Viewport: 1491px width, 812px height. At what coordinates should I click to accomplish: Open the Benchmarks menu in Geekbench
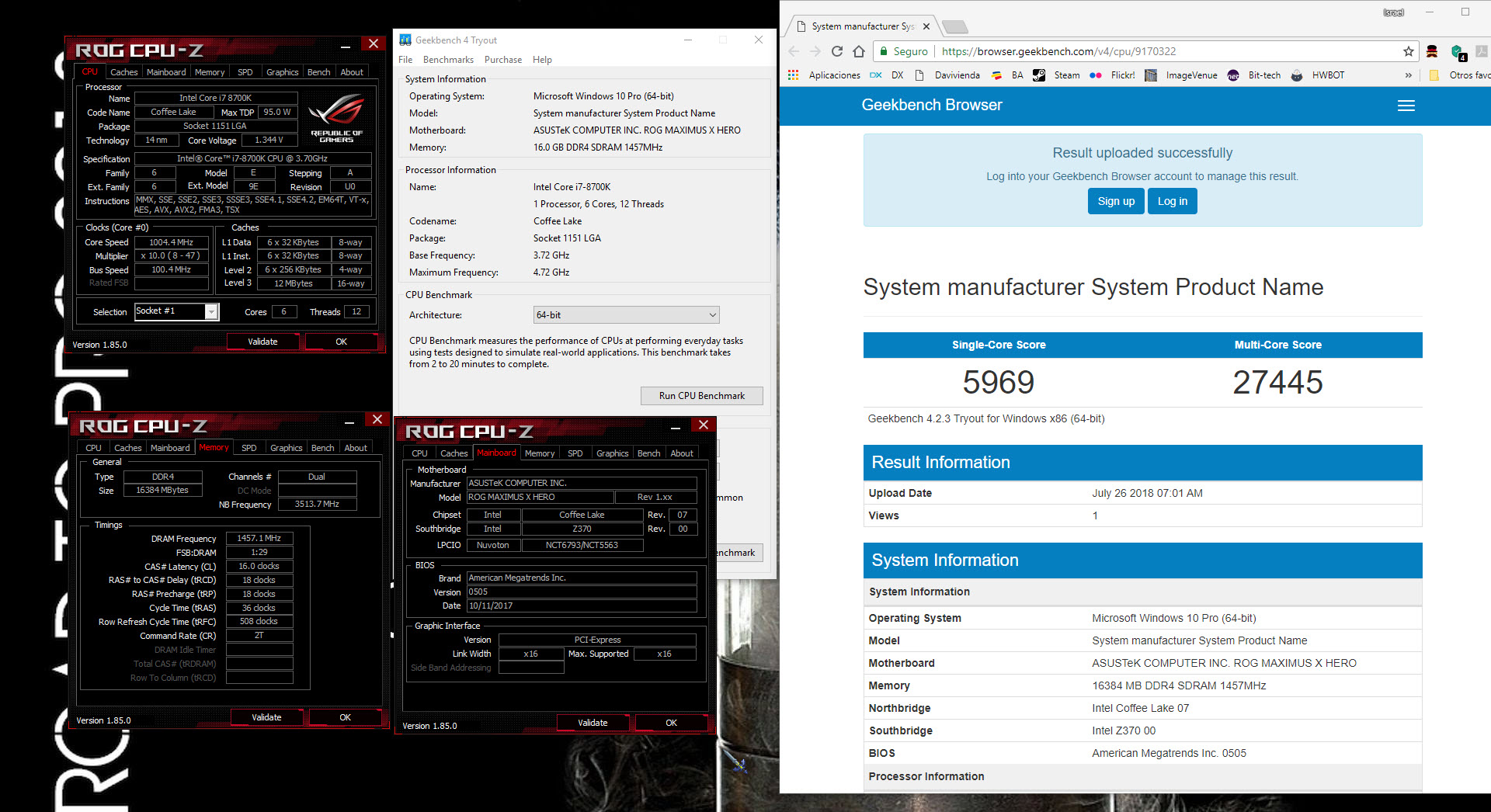(x=448, y=60)
